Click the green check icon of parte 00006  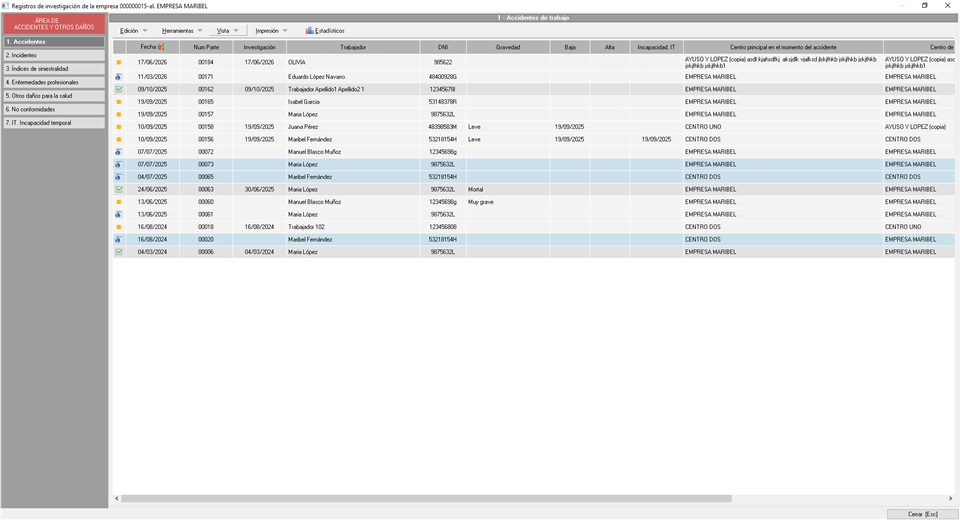pos(119,252)
